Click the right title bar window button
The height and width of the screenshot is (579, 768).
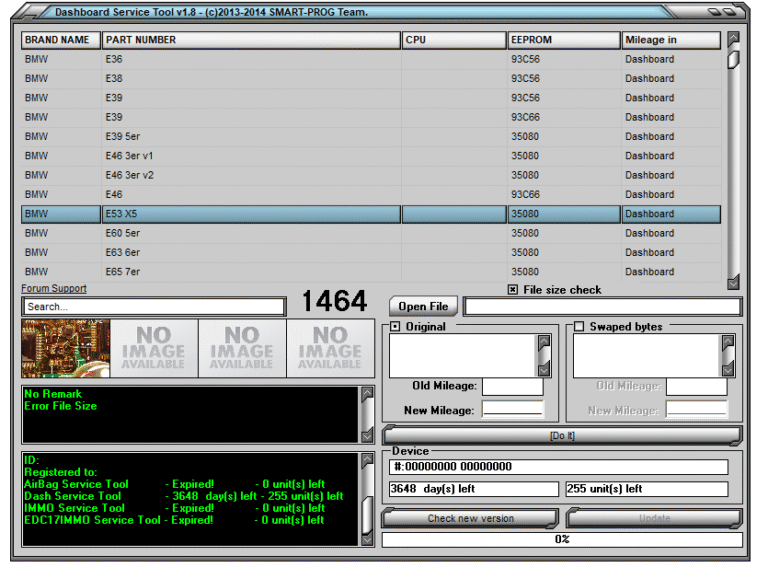[x=729, y=11]
